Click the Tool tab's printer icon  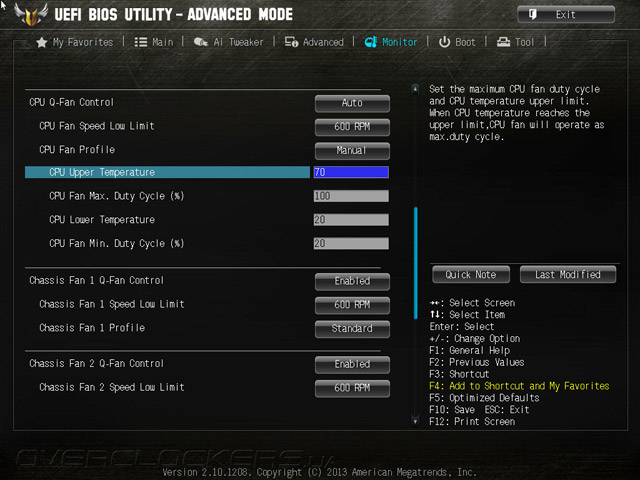(503, 42)
